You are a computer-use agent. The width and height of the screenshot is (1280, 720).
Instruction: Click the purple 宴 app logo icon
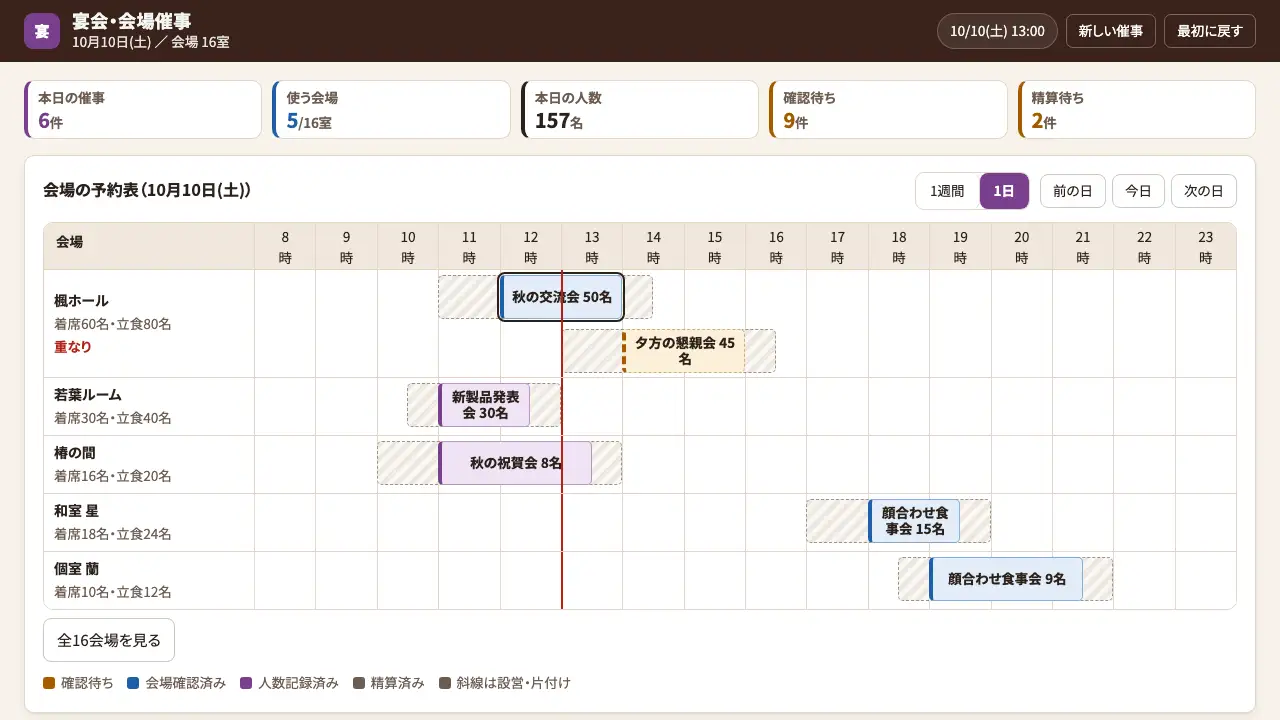point(42,31)
